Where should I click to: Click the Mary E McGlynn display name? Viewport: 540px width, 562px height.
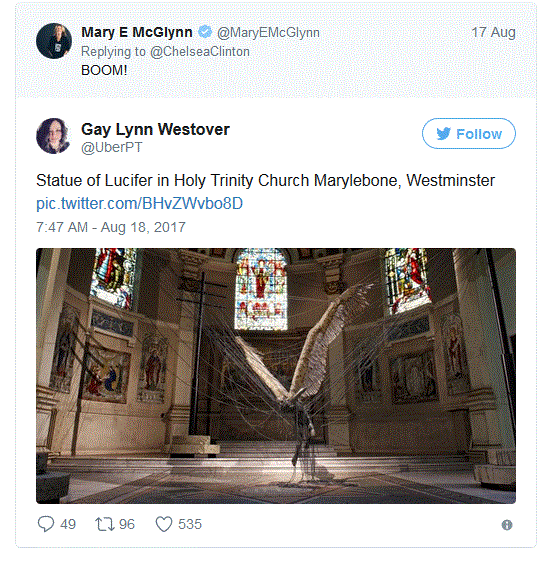click(137, 32)
